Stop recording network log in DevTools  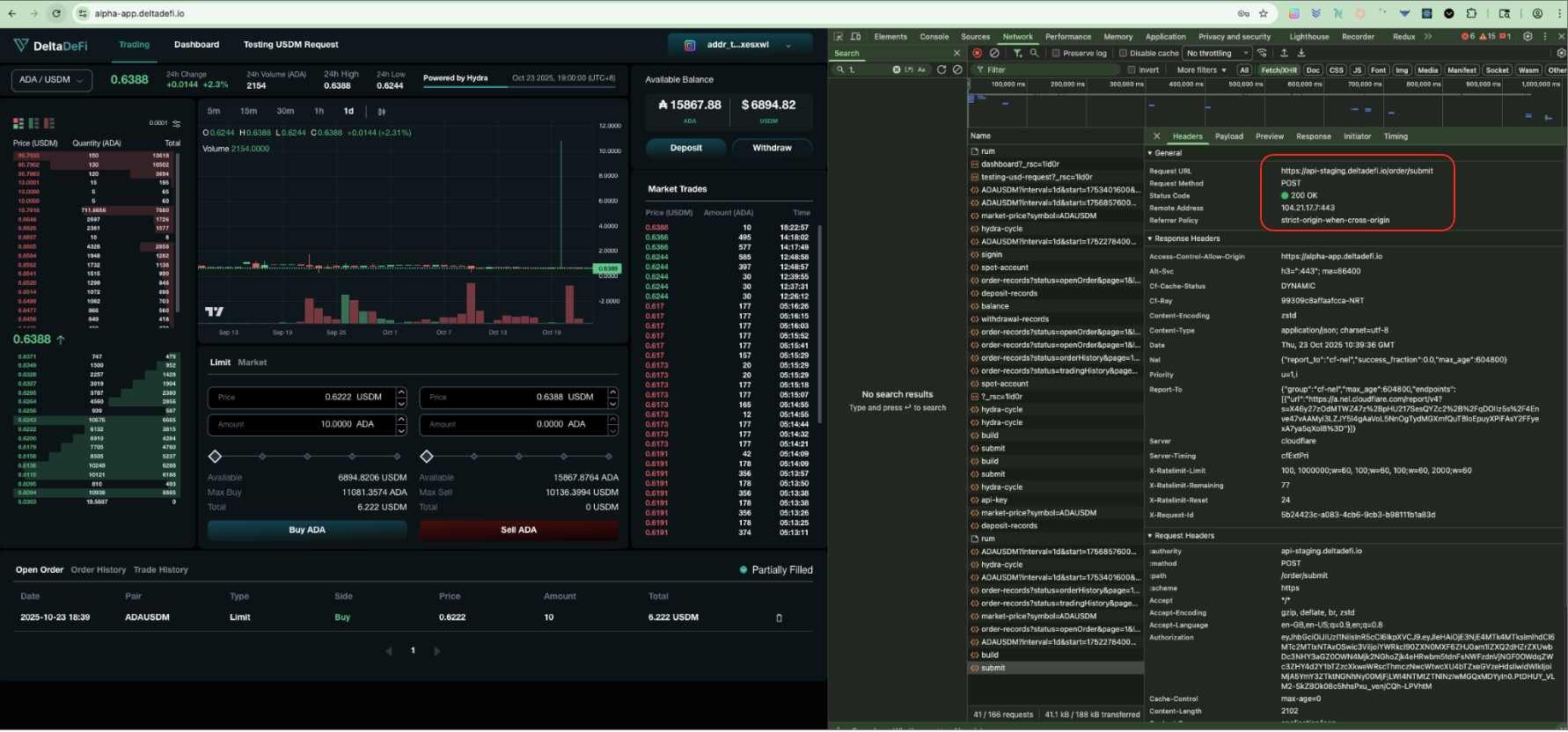click(x=978, y=53)
